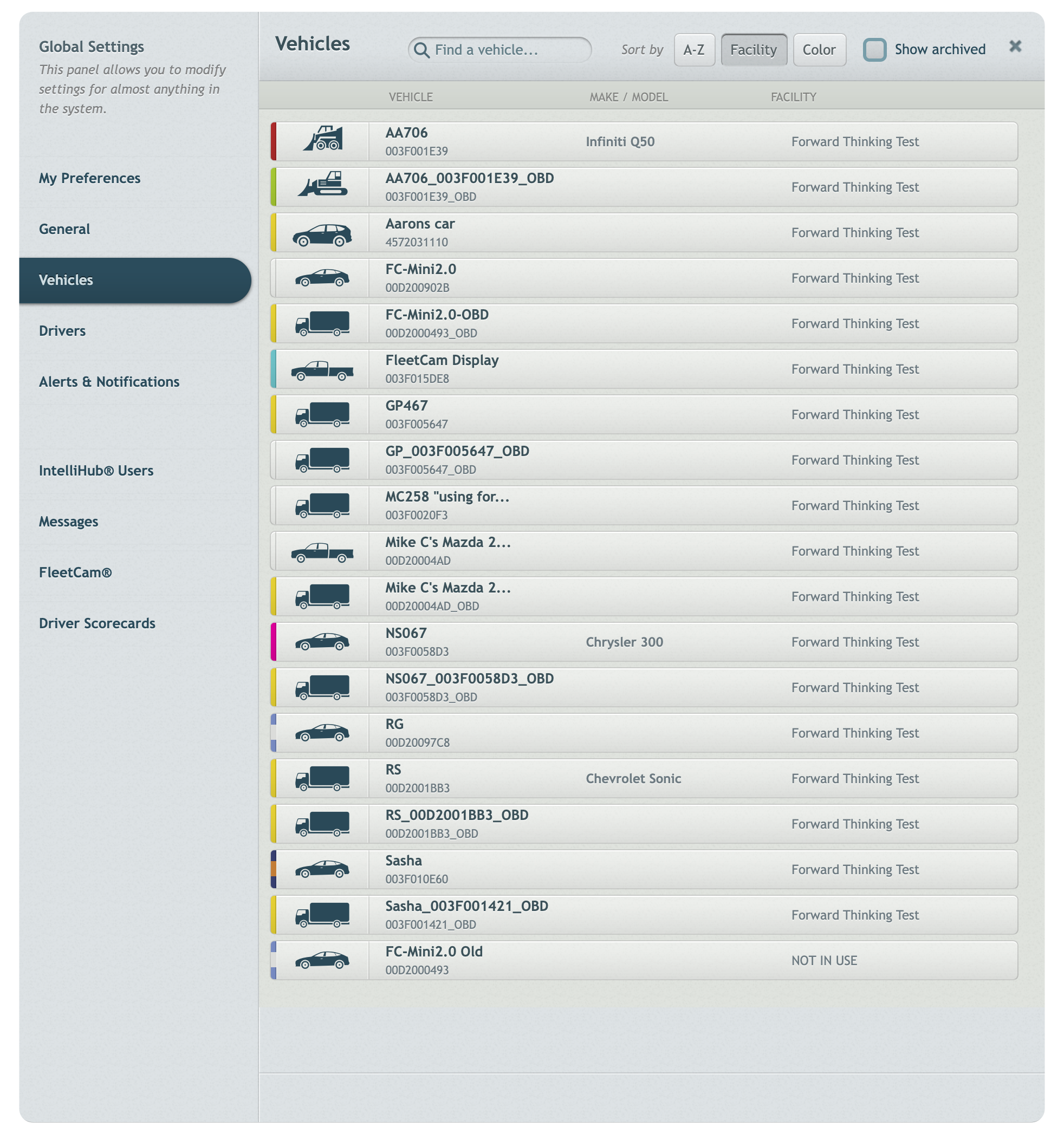Select the Facility sort option

click(x=754, y=50)
